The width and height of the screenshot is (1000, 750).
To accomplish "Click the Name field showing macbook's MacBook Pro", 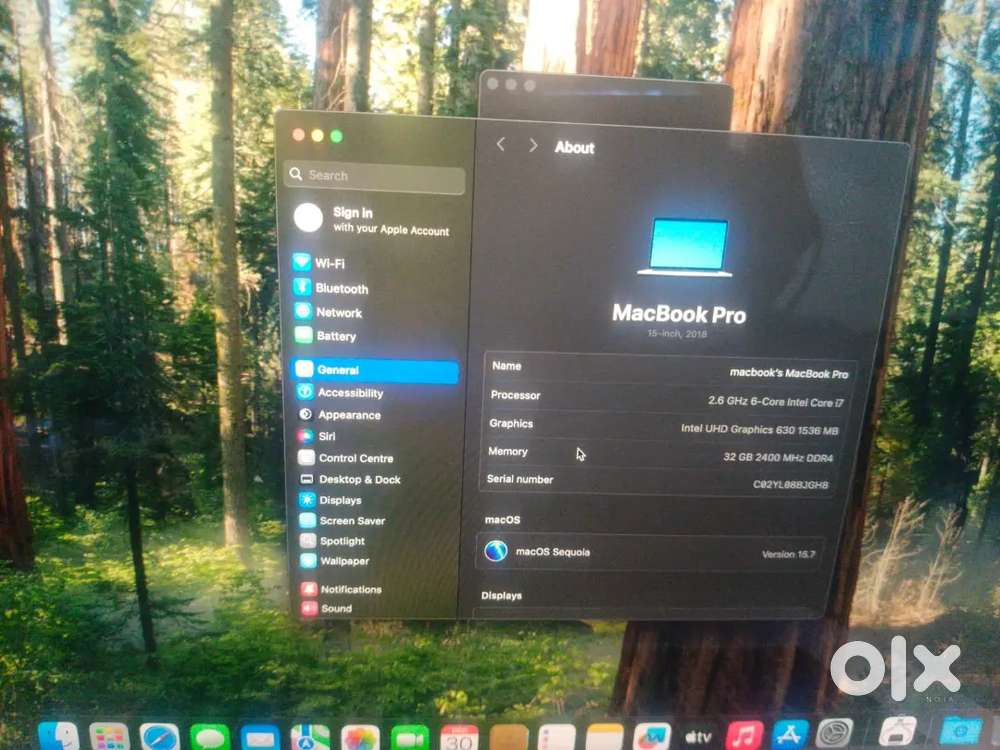I will pyautogui.click(x=670, y=369).
